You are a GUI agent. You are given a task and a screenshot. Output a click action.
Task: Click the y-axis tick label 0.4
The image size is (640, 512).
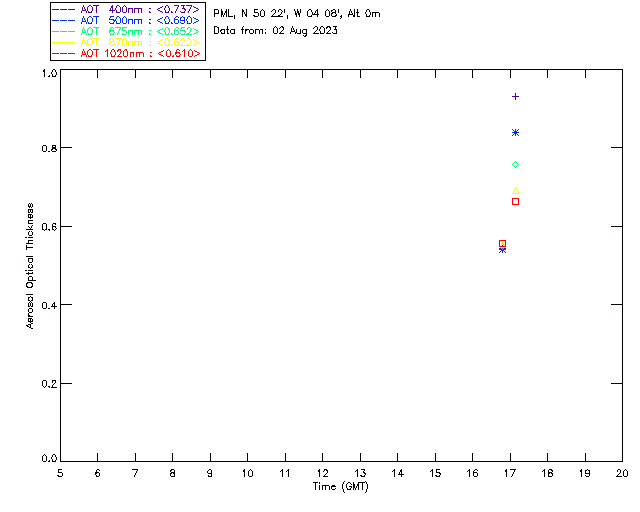pos(49,305)
